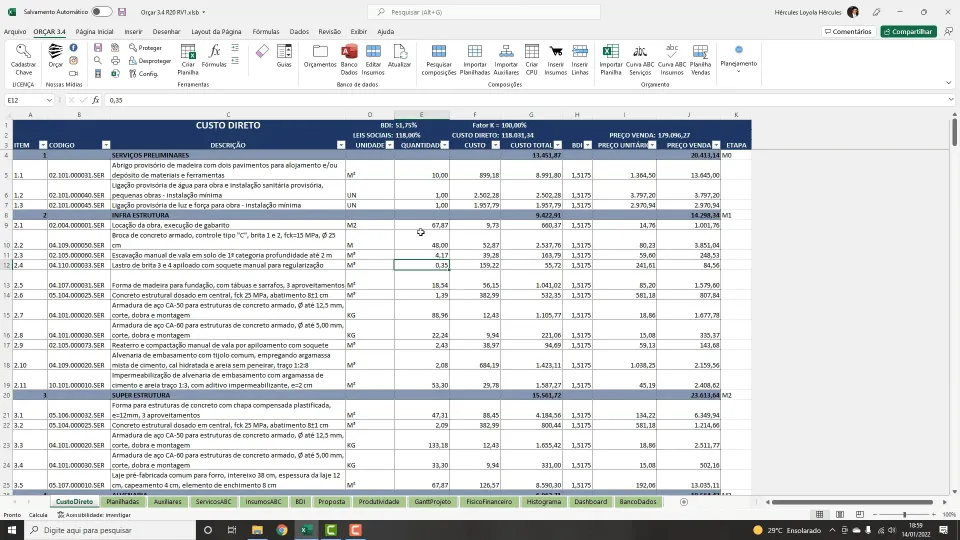Open the UNIDADE column filter dropdown
960x540 pixels.
tap(389, 145)
